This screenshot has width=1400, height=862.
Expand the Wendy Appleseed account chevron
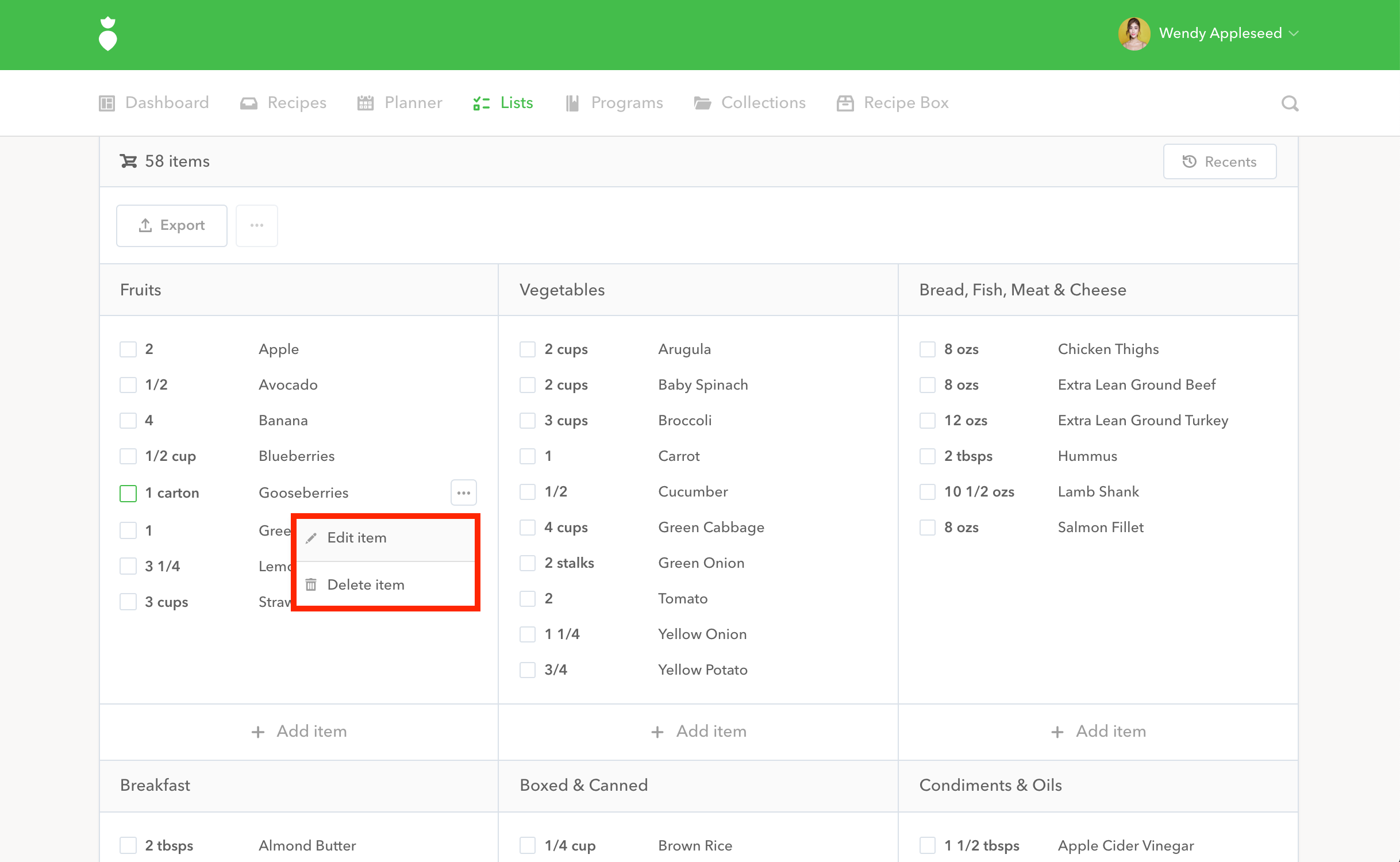click(x=1294, y=33)
